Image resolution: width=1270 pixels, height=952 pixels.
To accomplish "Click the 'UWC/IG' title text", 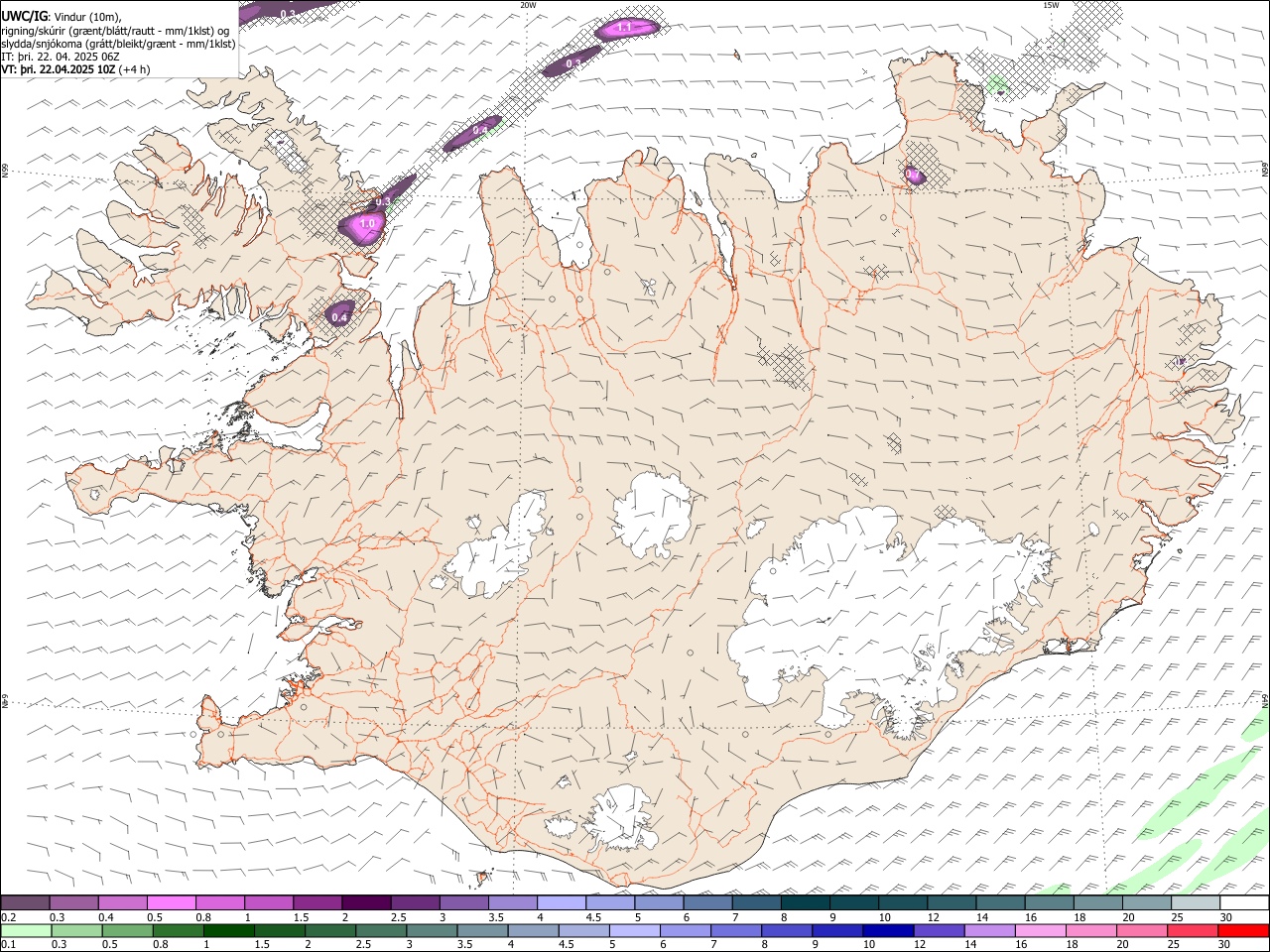I will (x=24, y=17).
